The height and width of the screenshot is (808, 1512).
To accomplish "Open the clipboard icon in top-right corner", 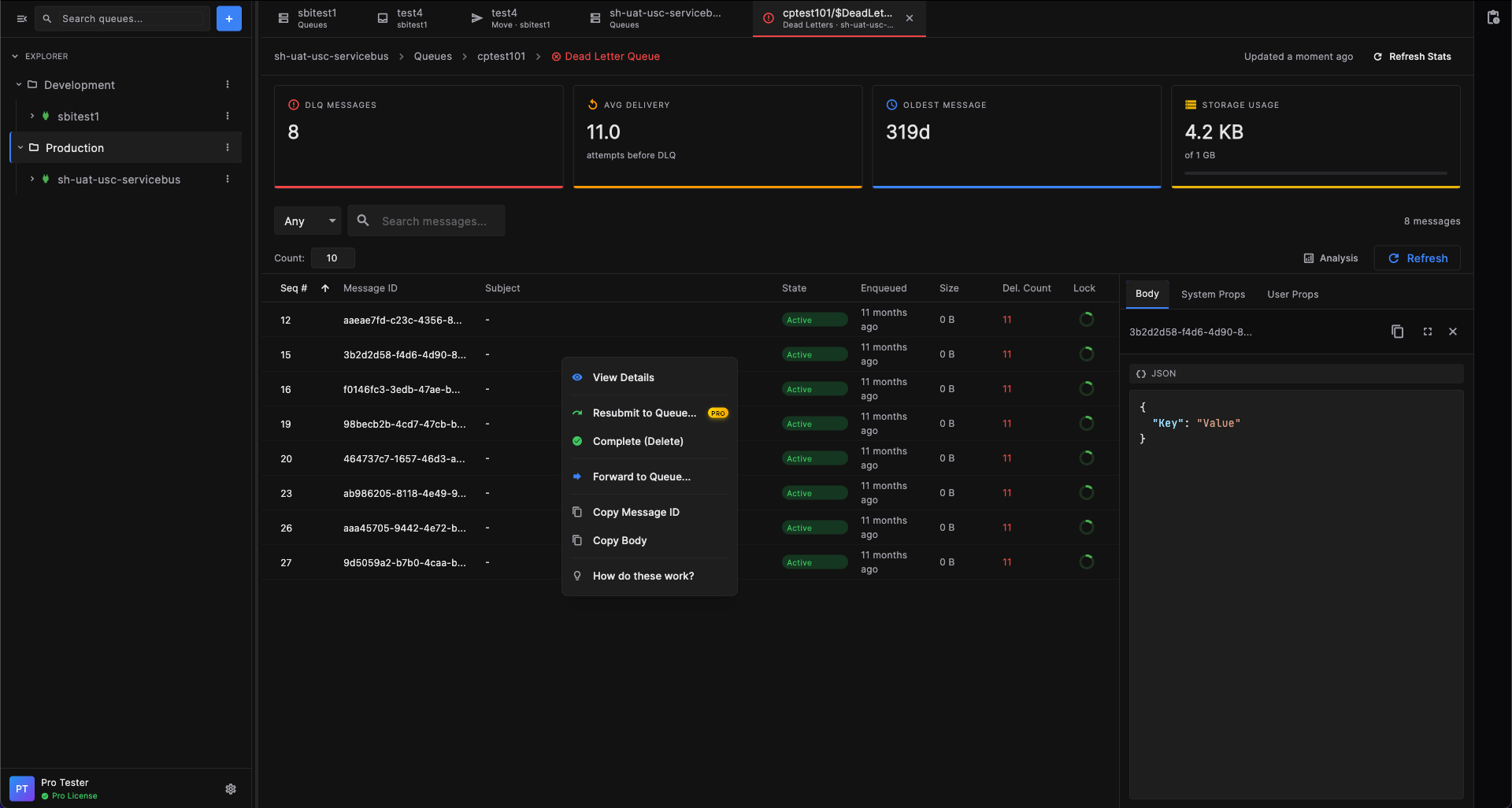I will (x=1492, y=18).
